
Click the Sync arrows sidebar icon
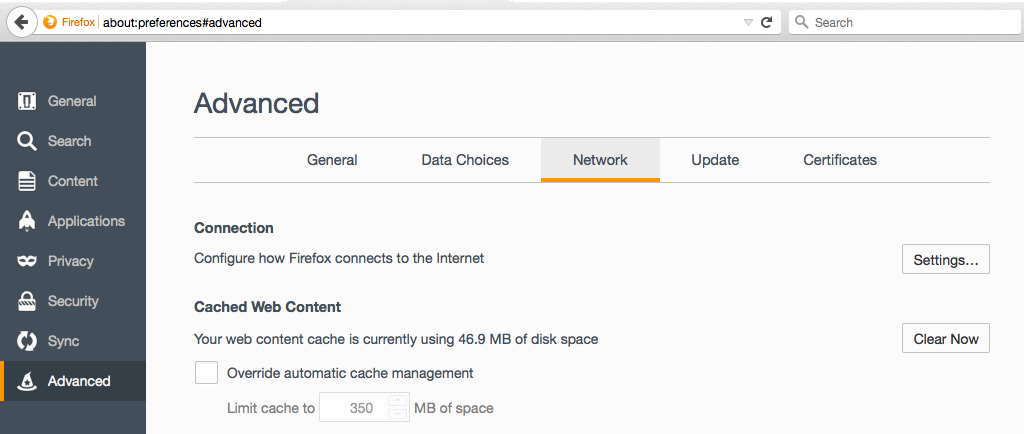[x=27, y=341]
